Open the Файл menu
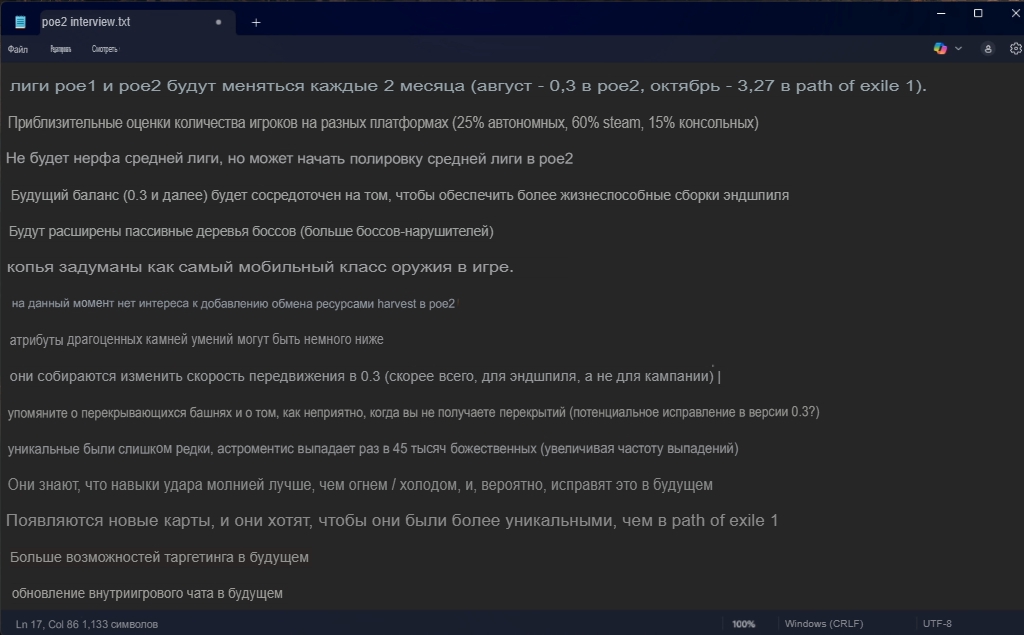 [18, 49]
